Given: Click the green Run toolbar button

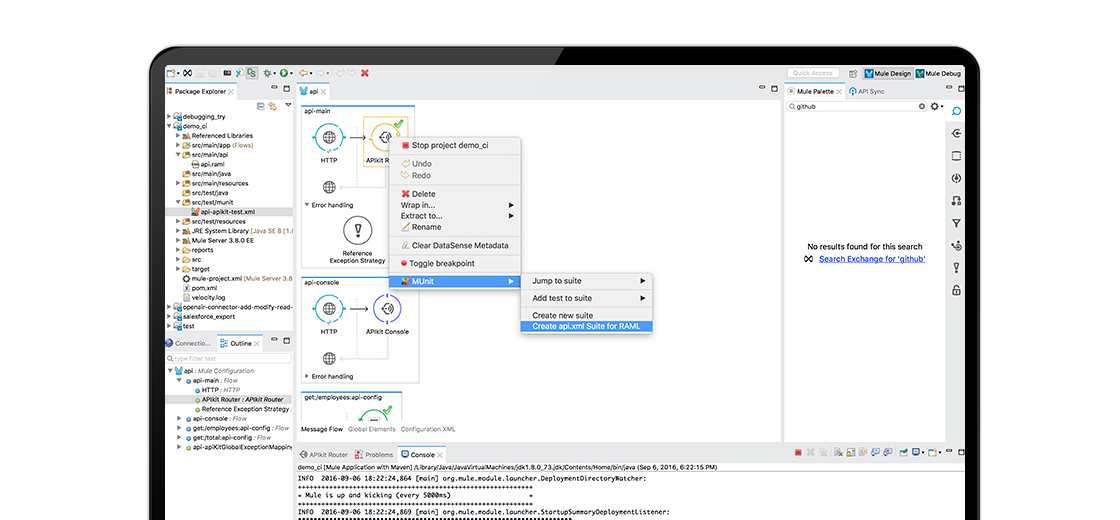Looking at the screenshot, I should pos(284,73).
